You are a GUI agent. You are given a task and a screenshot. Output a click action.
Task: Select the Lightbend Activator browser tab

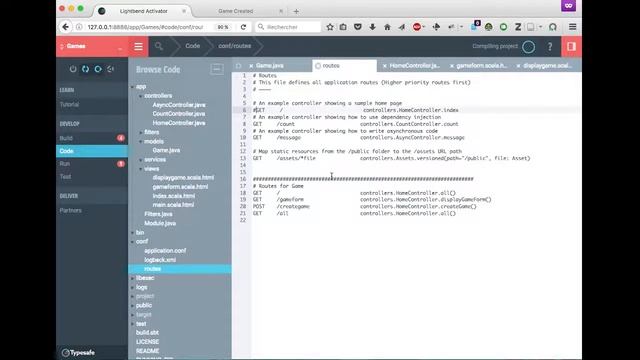(143, 11)
